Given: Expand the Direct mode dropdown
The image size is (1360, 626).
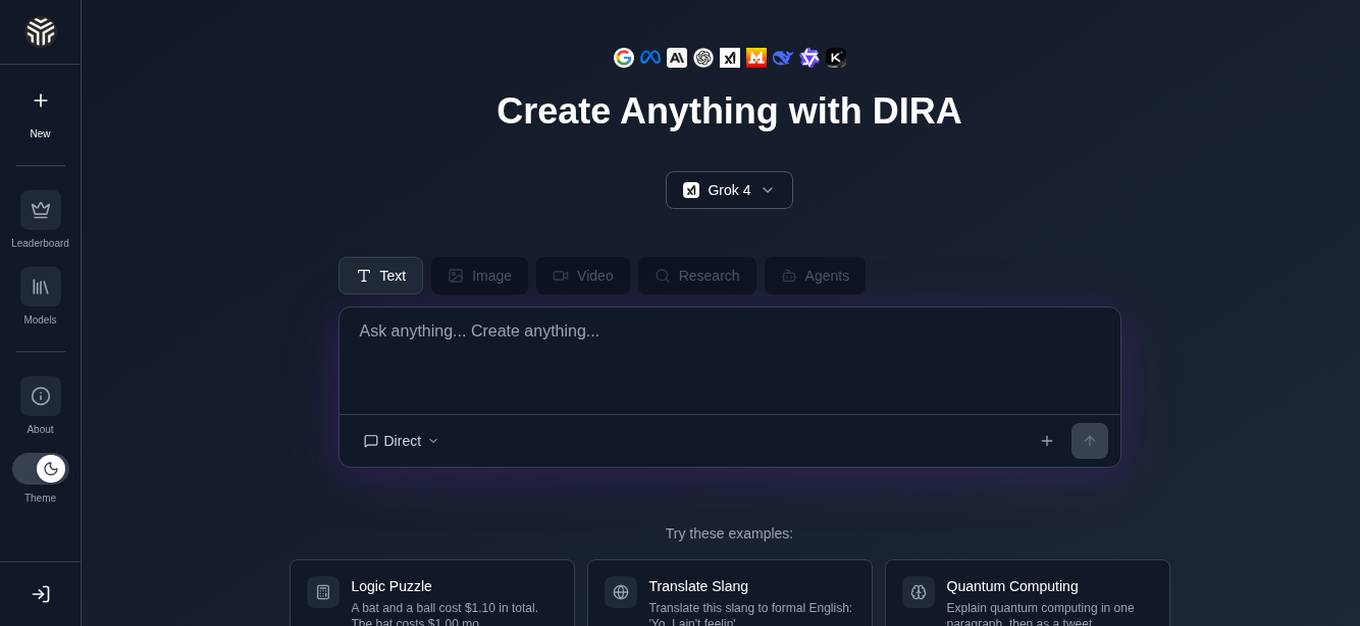Looking at the screenshot, I should 401,441.
